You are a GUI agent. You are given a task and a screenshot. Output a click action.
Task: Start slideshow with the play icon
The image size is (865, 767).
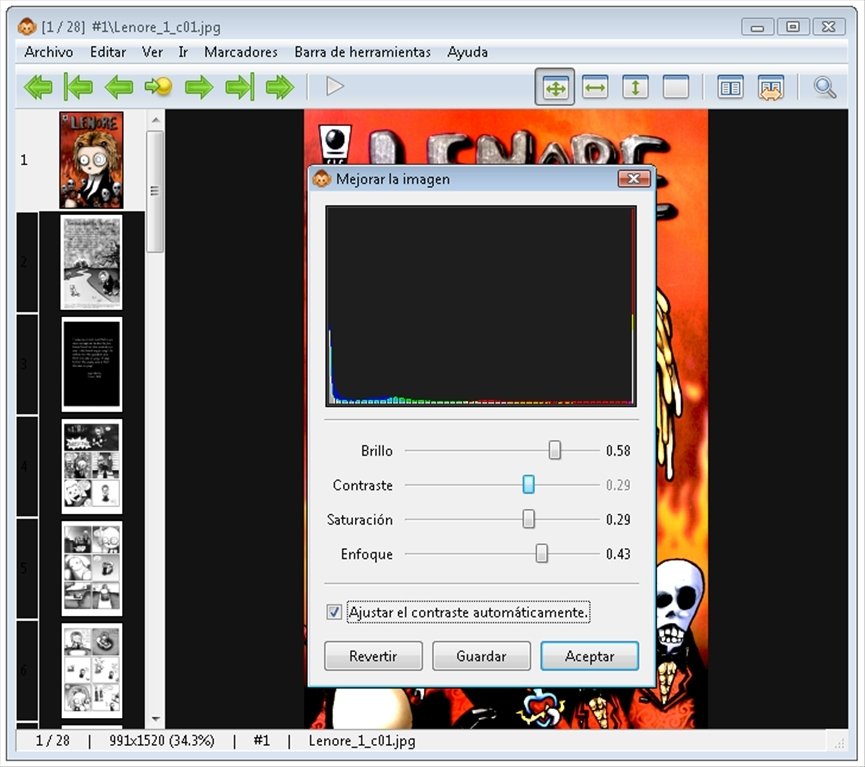334,87
